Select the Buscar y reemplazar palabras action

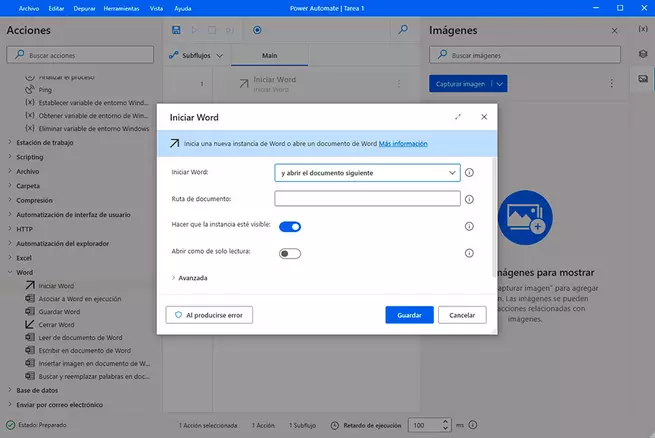(x=94, y=377)
